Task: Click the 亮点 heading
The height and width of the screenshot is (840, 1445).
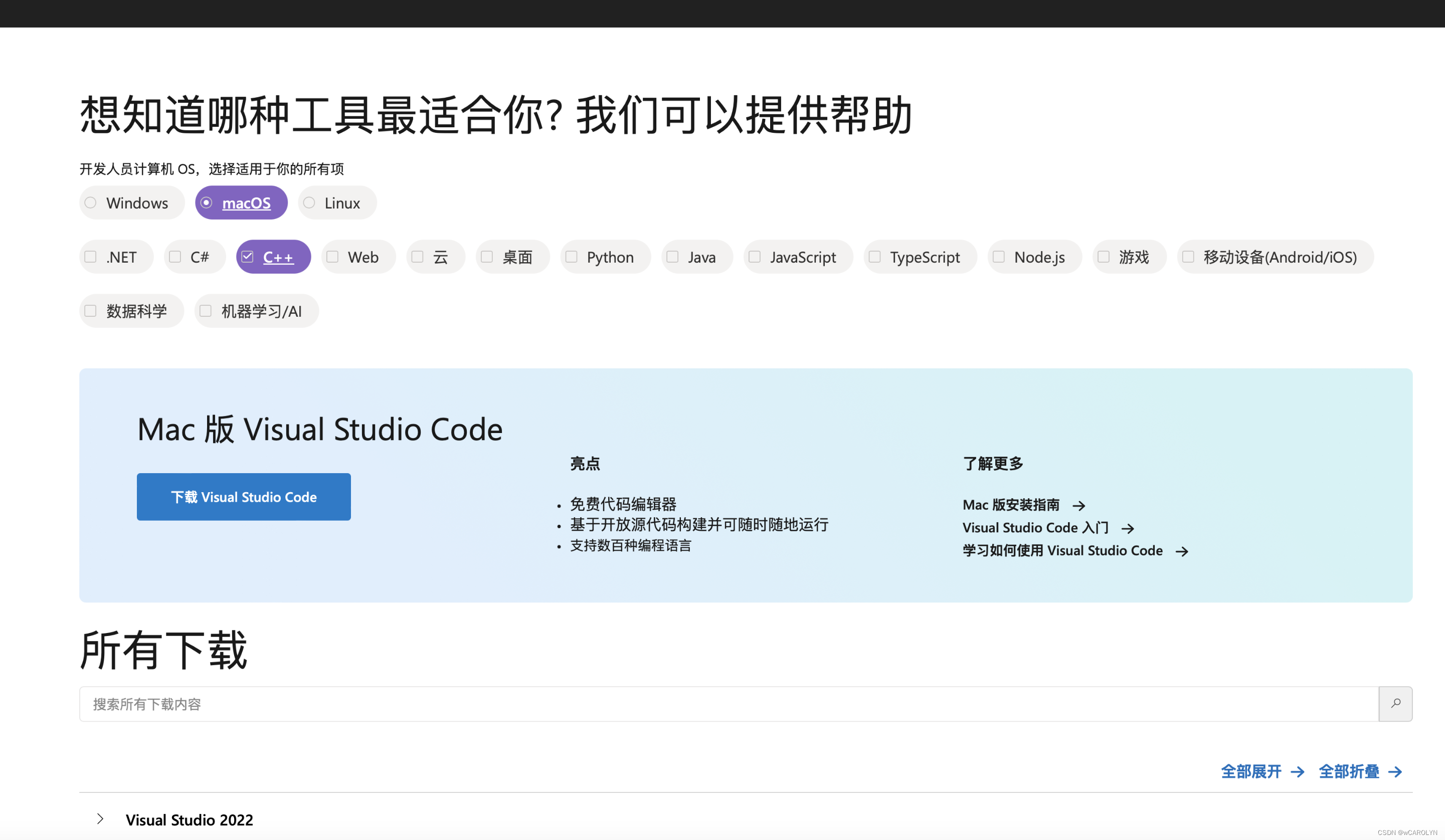Action: pyautogui.click(x=585, y=464)
